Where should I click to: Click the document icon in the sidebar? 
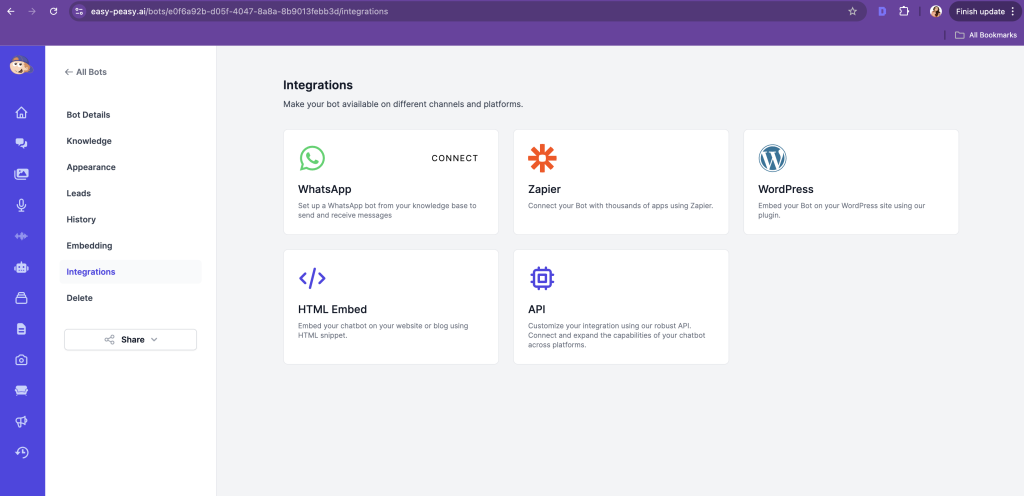pos(21,329)
